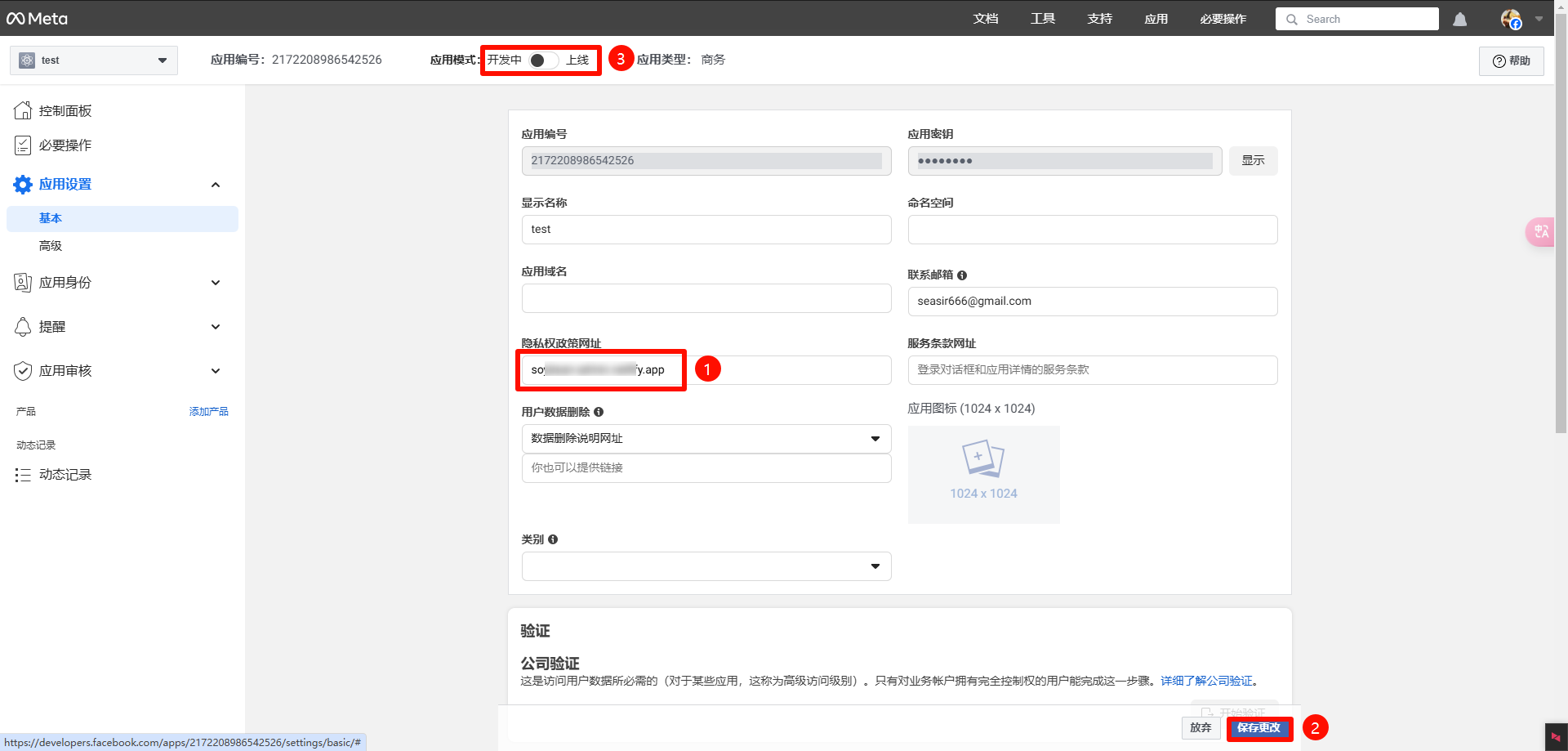1568x751 pixels.
Task: Select 高级 under 应用设置
Action: (51, 246)
